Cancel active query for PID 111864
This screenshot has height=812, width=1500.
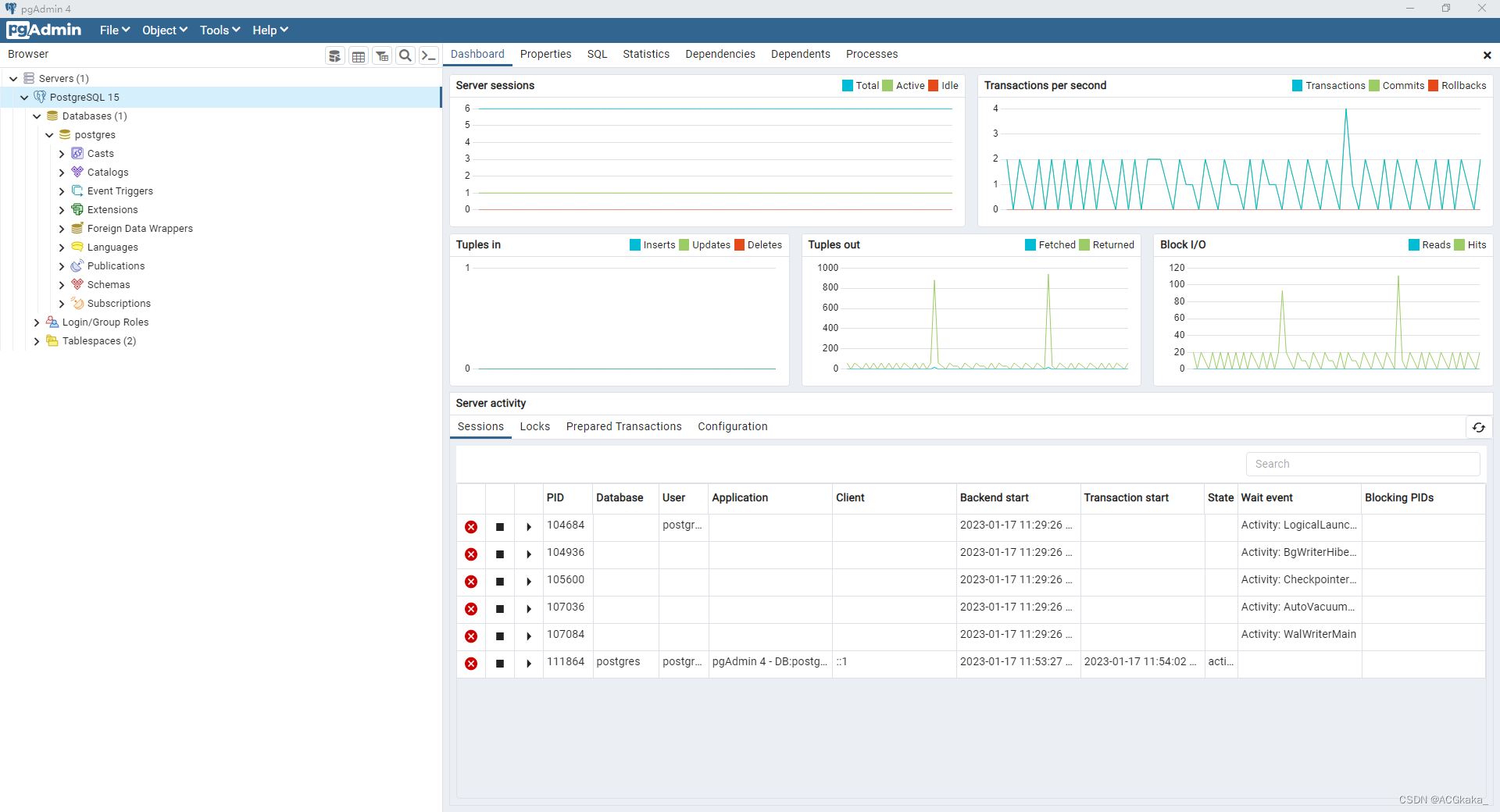point(500,664)
